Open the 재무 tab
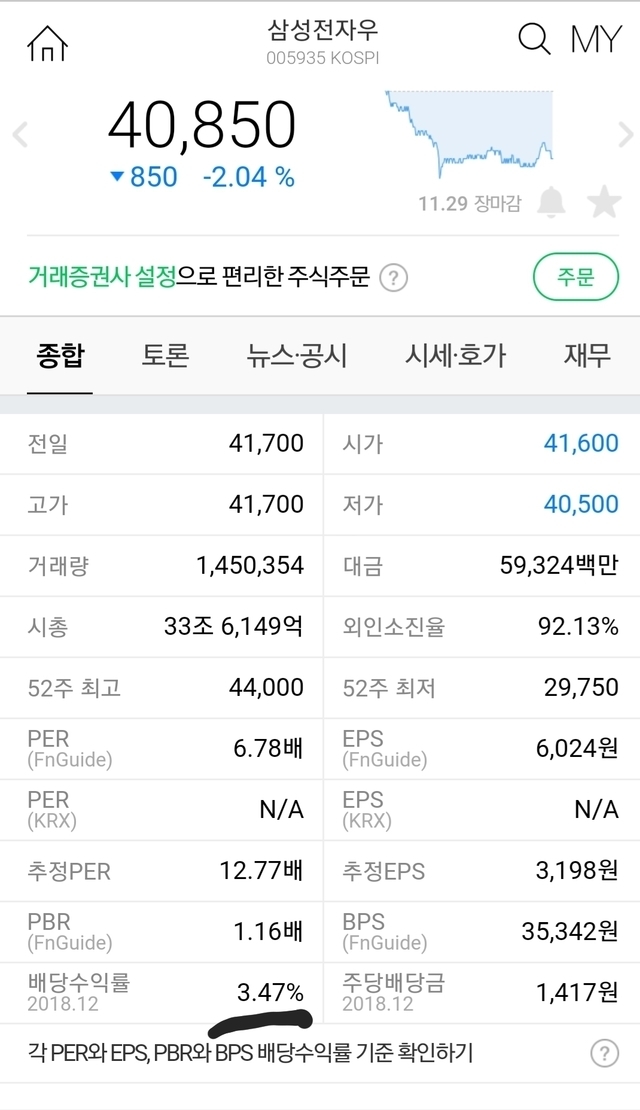This screenshot has width=640, height=1110. (x=587, y=355)
